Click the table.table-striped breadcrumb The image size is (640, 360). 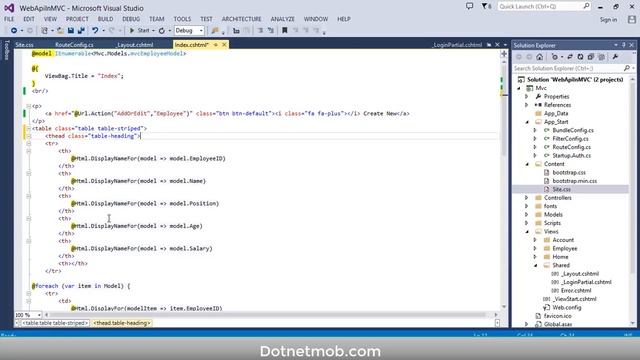[54, 323]
